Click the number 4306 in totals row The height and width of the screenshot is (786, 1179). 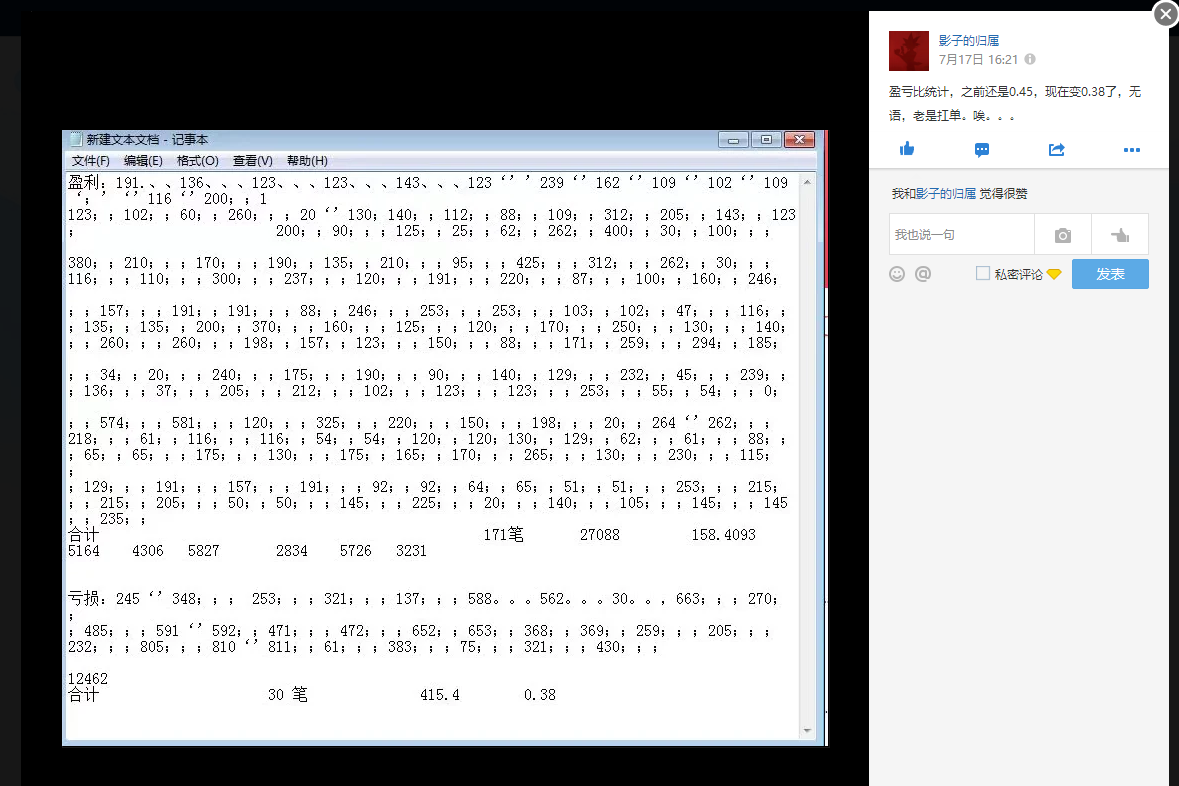pos(147,551)
